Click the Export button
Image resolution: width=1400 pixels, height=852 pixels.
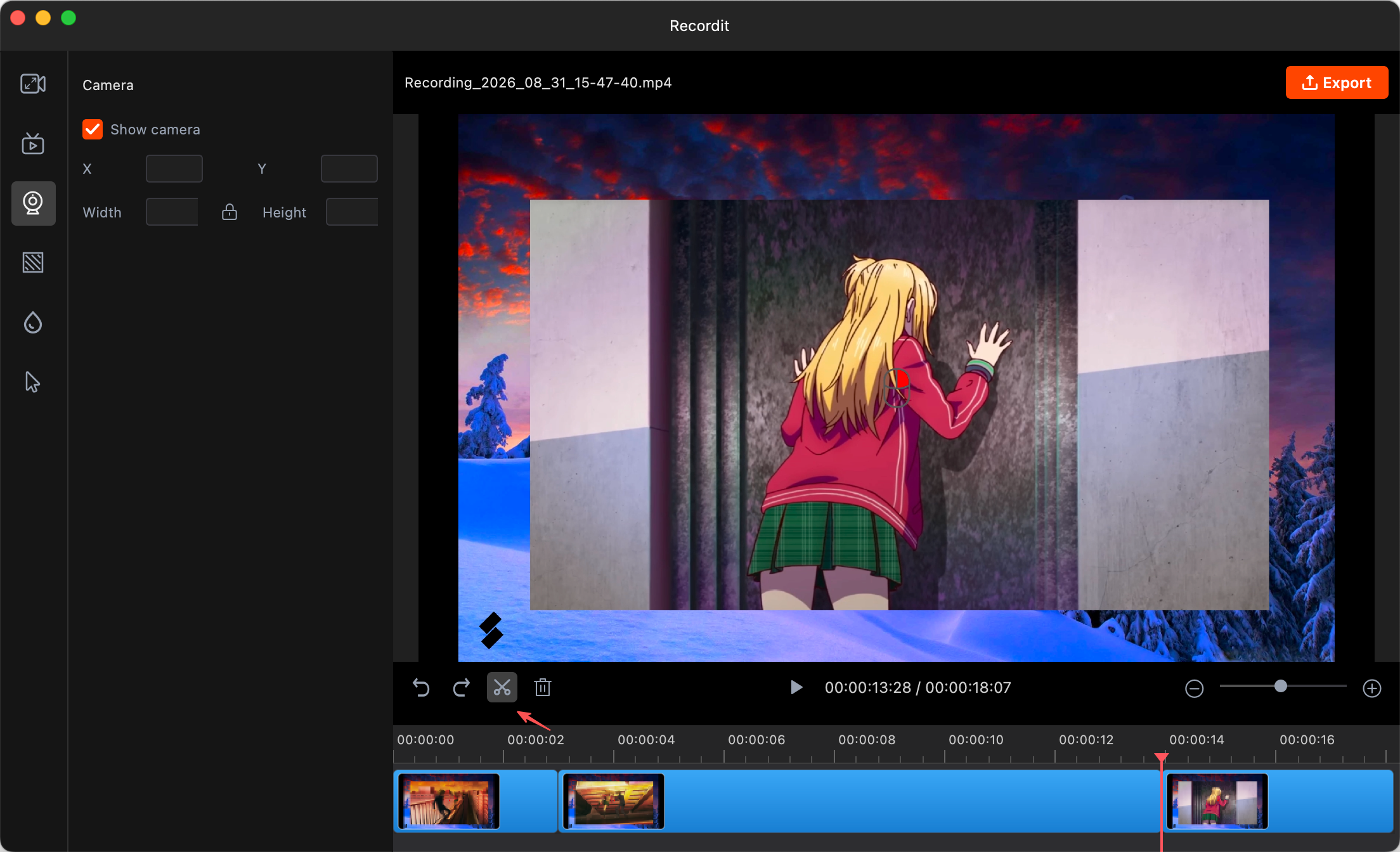tap(1337, 83)
